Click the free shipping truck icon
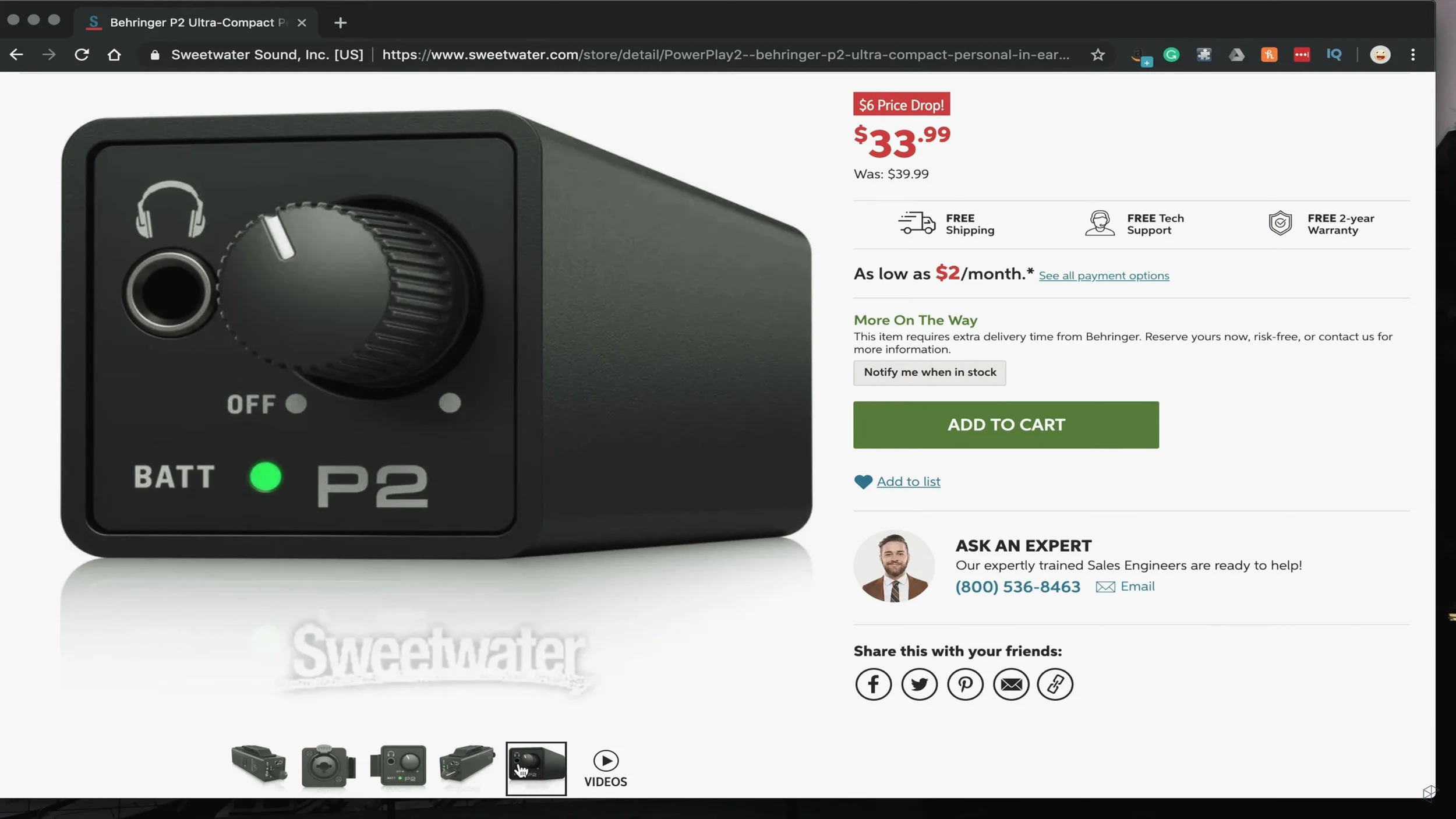This screenshot has width=1456, height=819. pyautogui.click(x=917, y=223)
